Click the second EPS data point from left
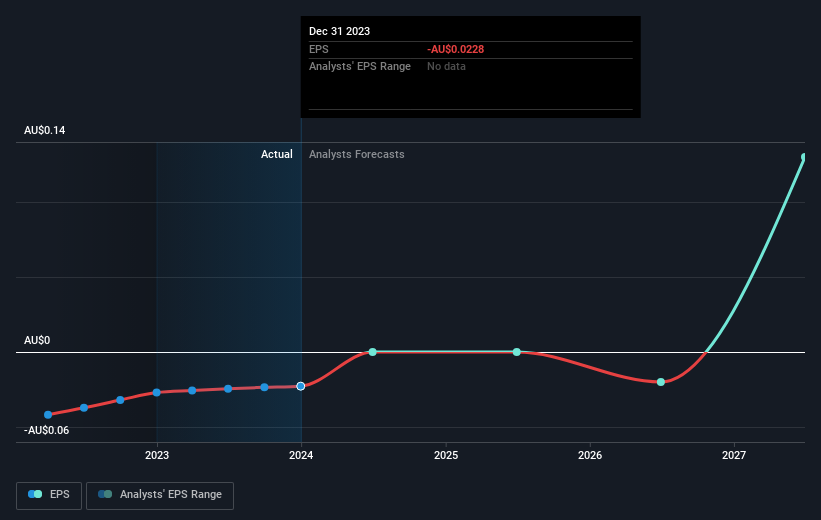The image size is (821, 520). coord(84,408)
